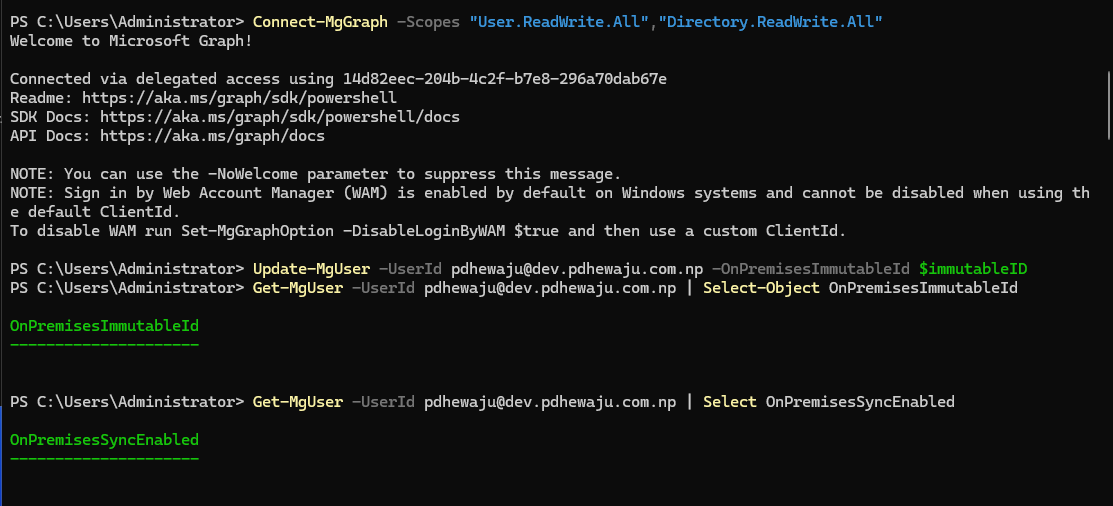Open the Readme aka.ms link
The width and height of the screenshot is (1113, 506).
239,98
